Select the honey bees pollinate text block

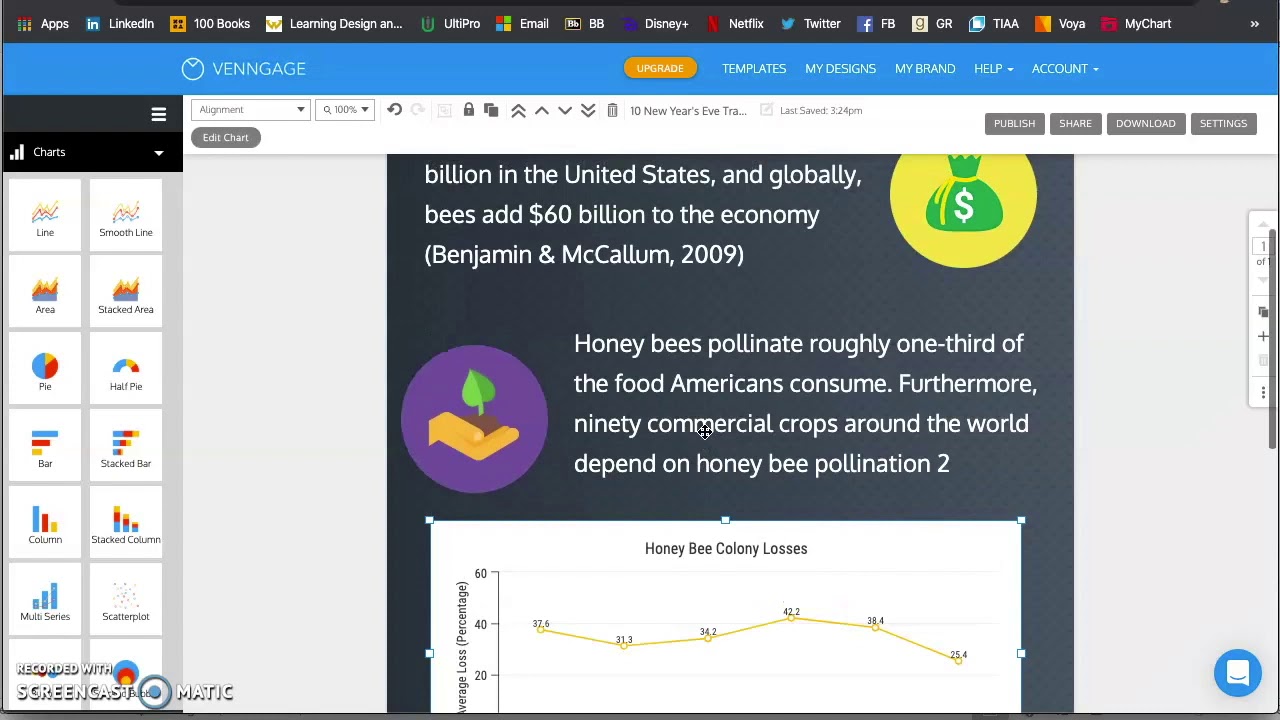click(x=805, y=404)
